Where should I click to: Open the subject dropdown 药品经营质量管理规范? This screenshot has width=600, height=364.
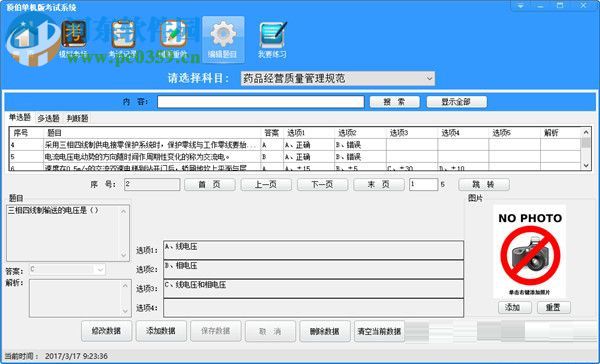point(338,79)
